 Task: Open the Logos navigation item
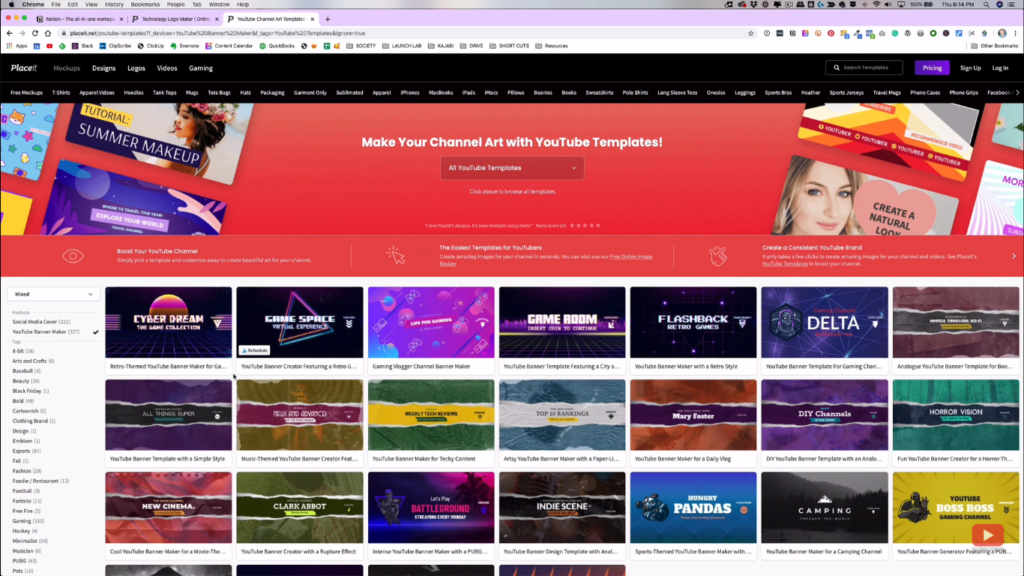pos(136,68)
